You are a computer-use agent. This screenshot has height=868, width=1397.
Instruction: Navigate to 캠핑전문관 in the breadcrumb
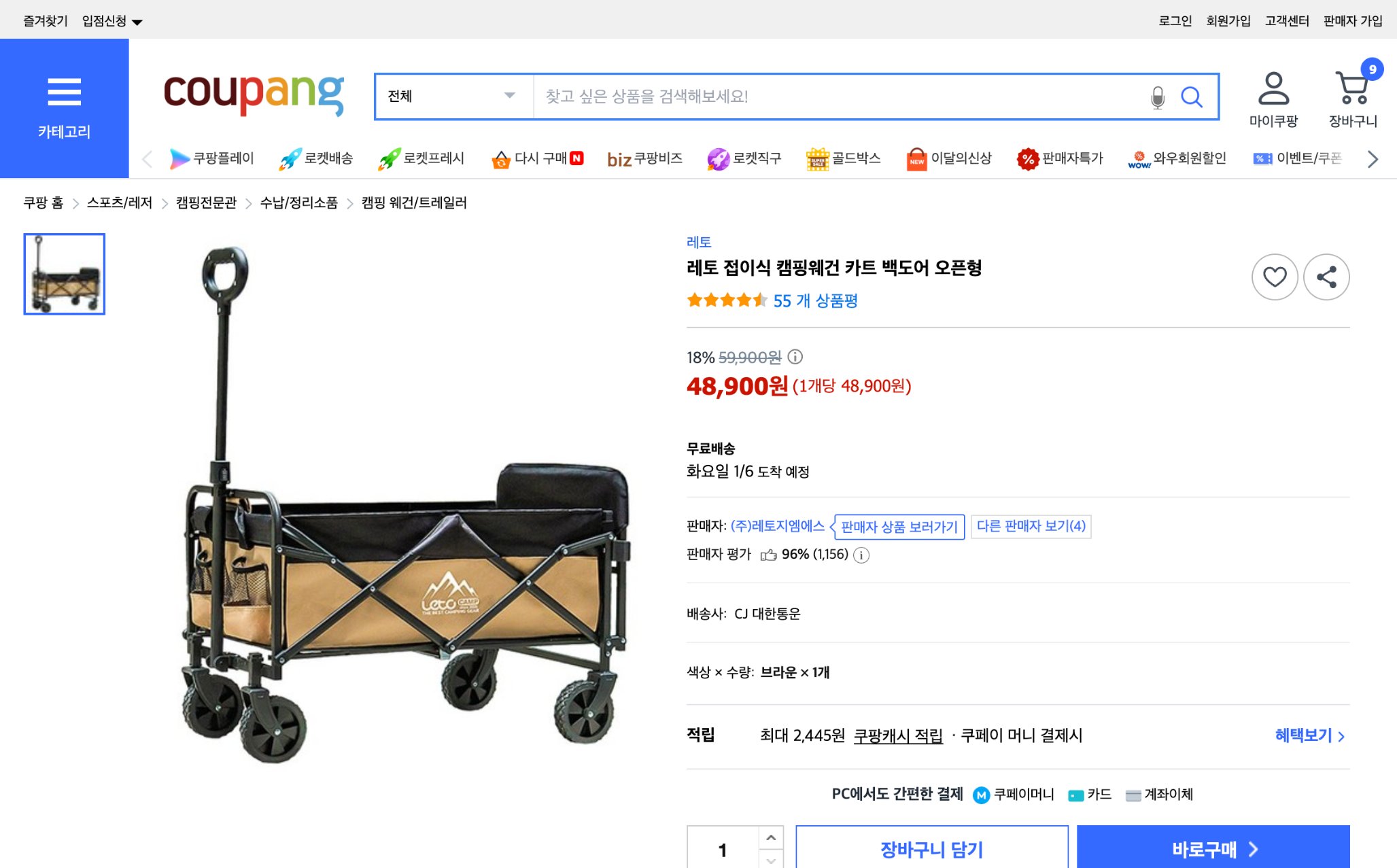[x=207, y=203]
